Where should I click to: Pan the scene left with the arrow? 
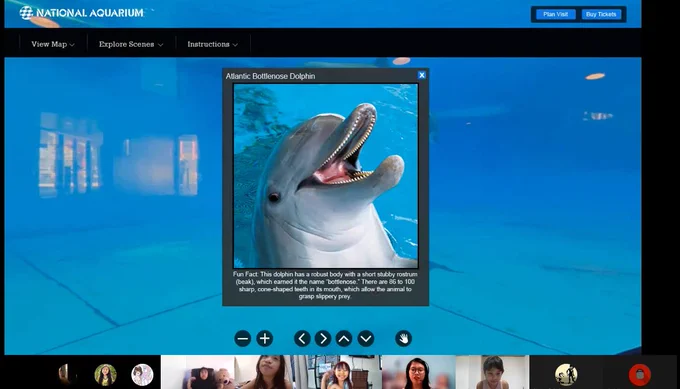[x=302, y=339]
